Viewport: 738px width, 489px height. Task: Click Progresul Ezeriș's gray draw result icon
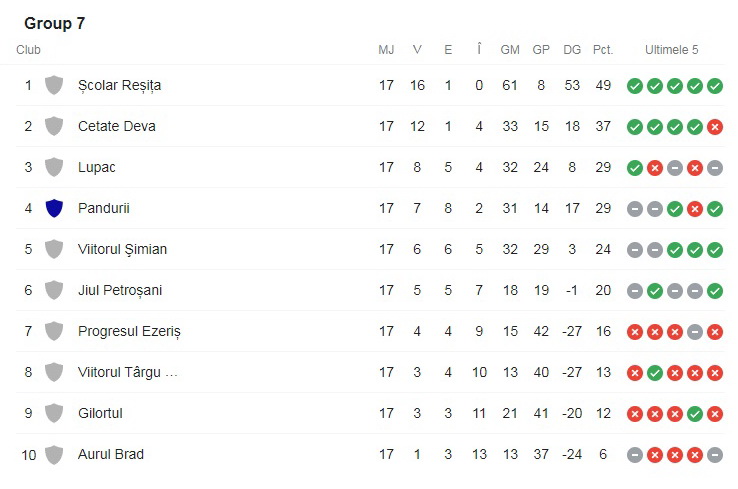pyautogui.click(x=694, y=332)
